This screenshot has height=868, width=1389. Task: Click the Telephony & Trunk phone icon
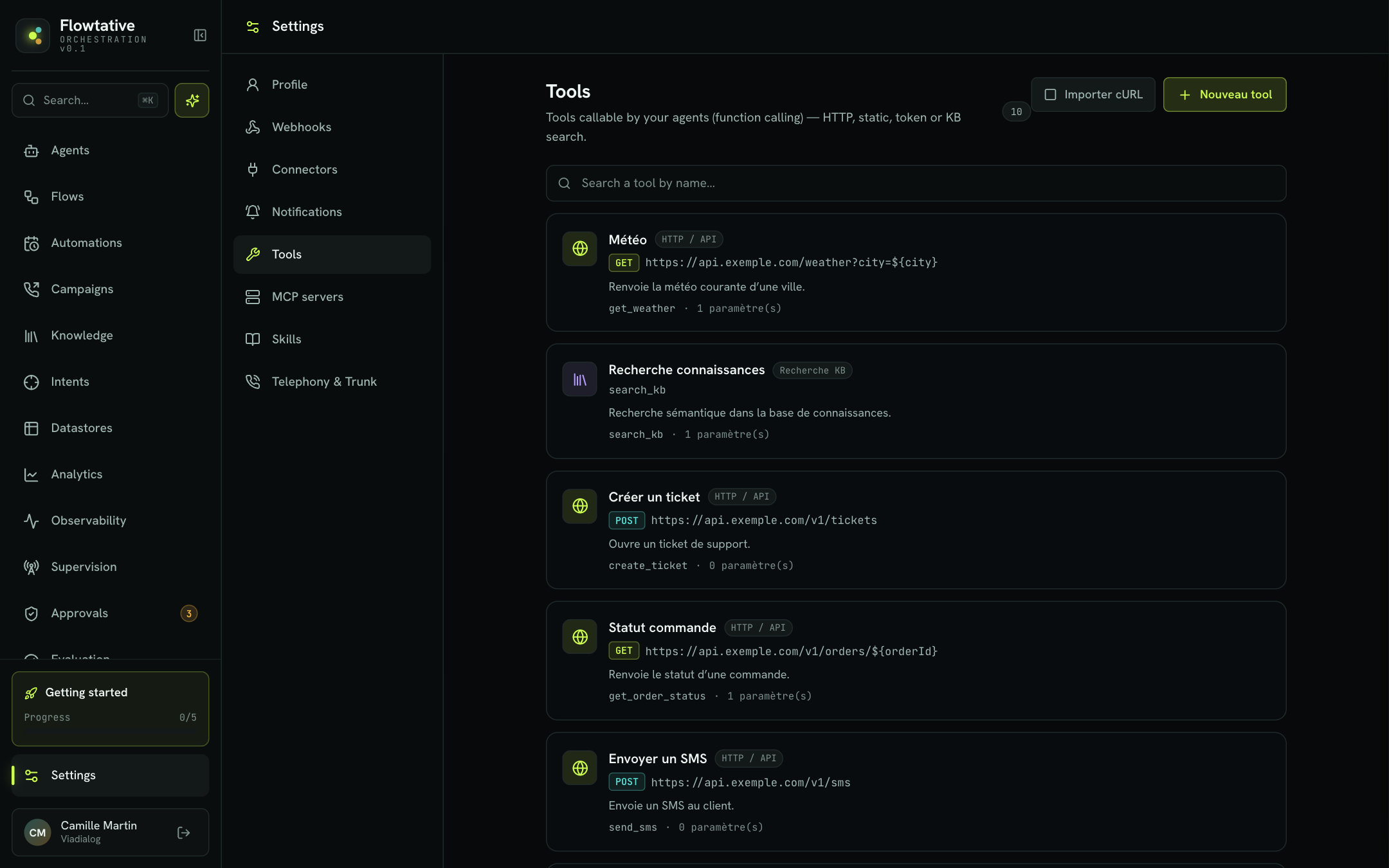pos(253,382)
